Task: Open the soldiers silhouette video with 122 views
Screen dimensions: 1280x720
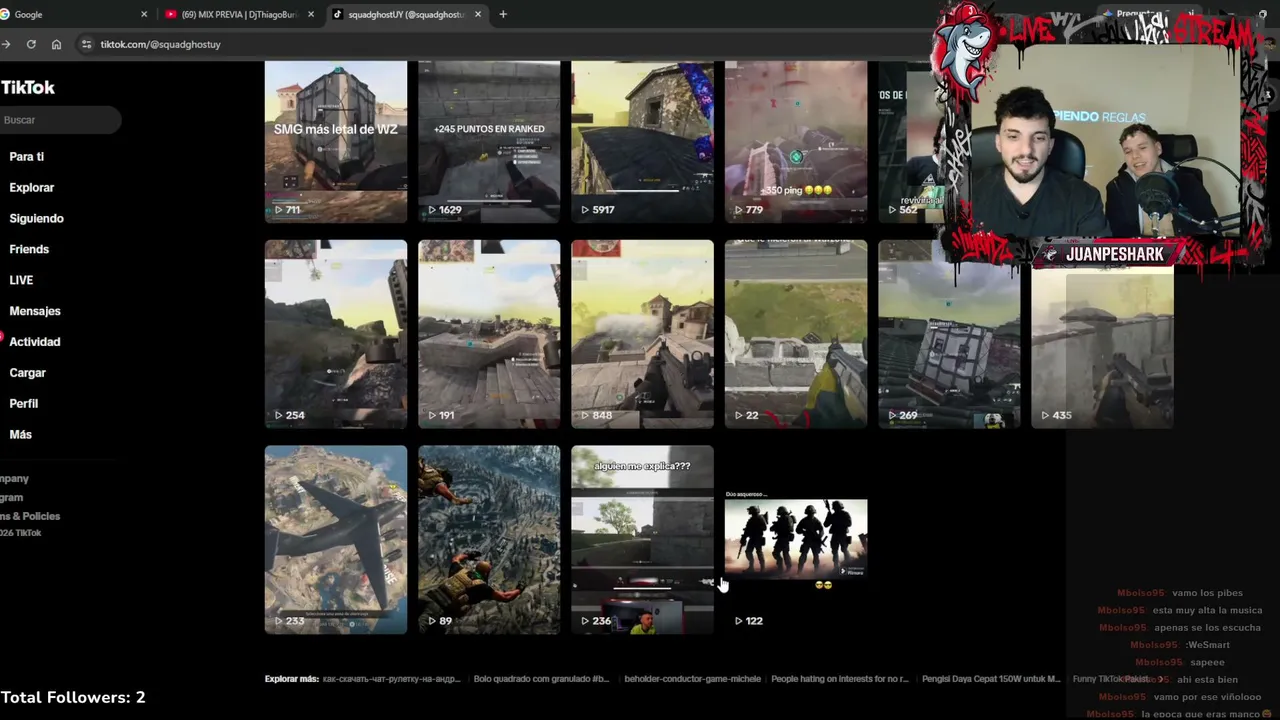Action: coord(796,540)
